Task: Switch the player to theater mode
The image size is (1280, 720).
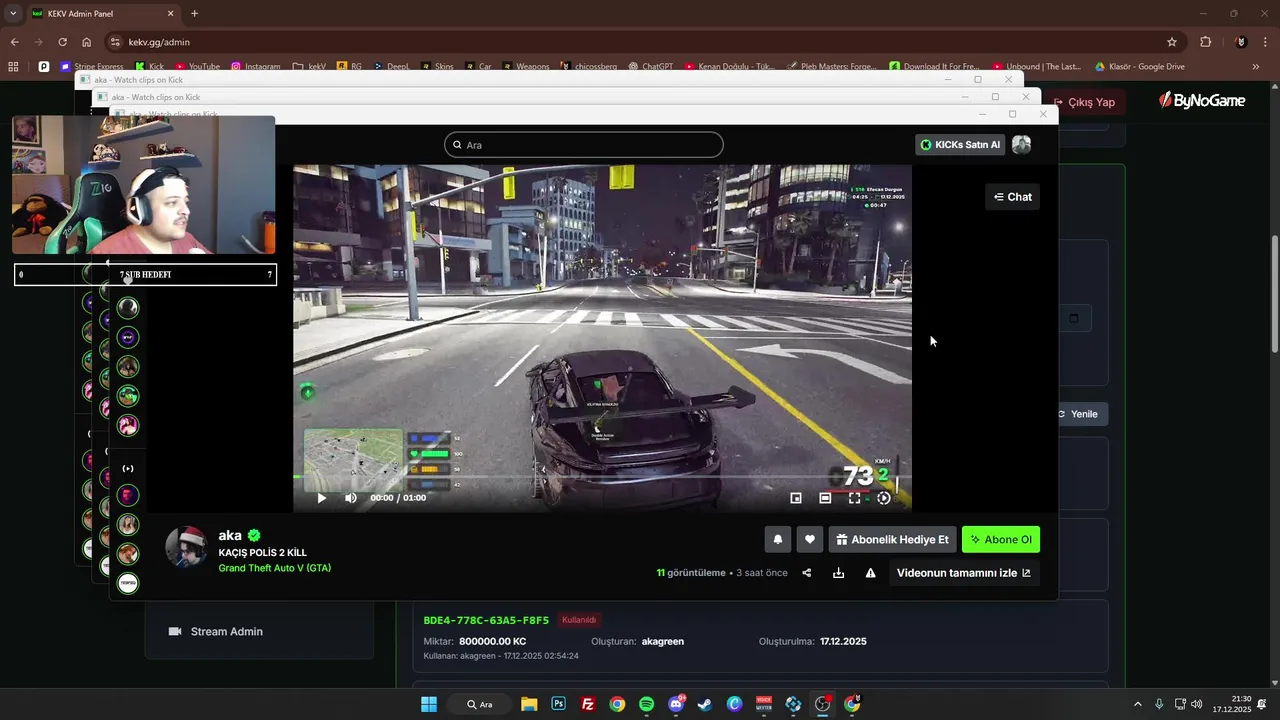Action: pyautogui.click(x=825, y=498)
